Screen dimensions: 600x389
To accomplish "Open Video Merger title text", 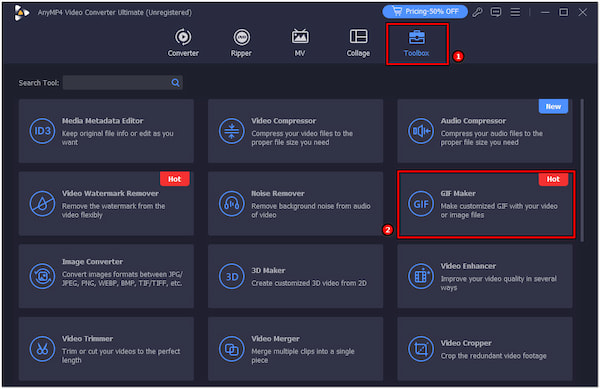I will 276,339.
